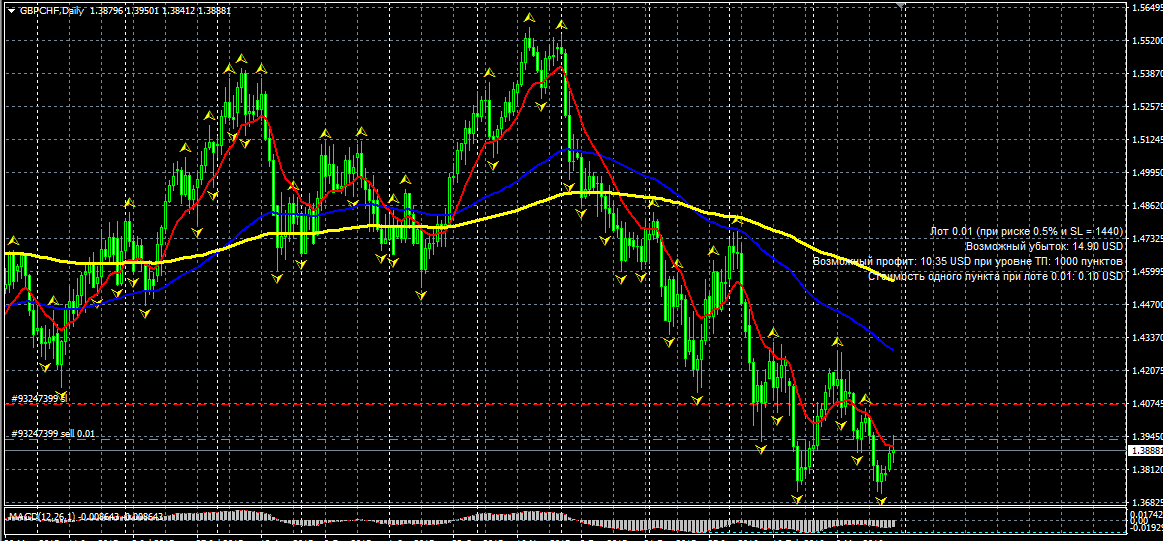Click the Стоимость одного пункта text line

click(x=995, y=276)
